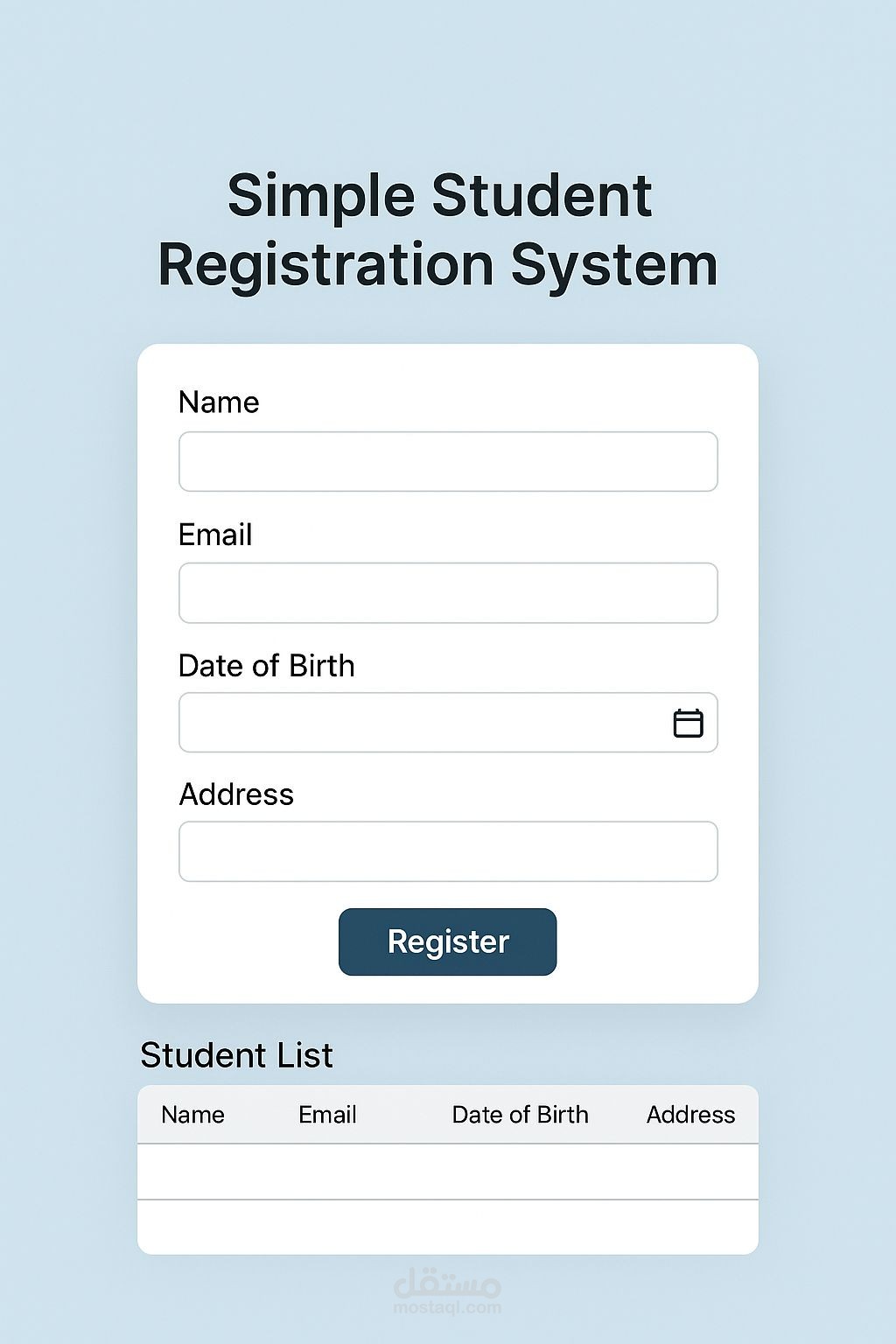Click the Email column header in table
This screenshot has height=1344, width=896.
click(x=327, y=1115)
